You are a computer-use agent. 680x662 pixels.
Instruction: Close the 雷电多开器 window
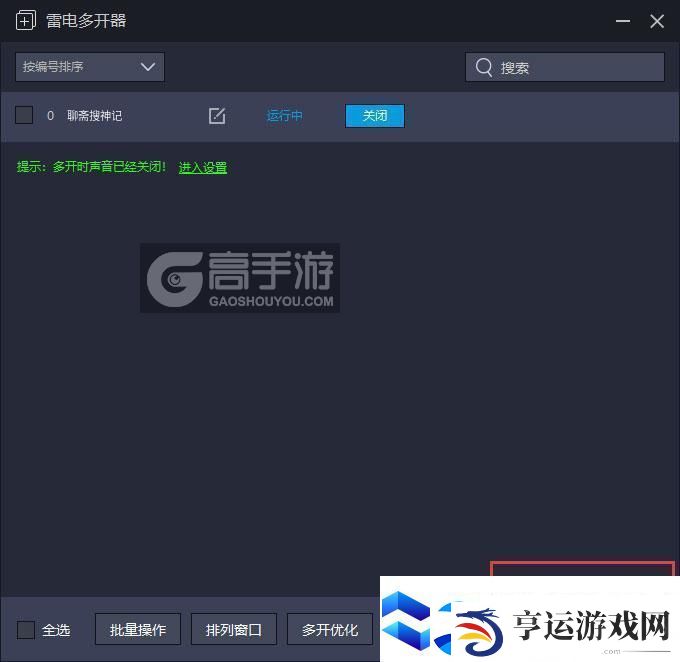[657, 21]
